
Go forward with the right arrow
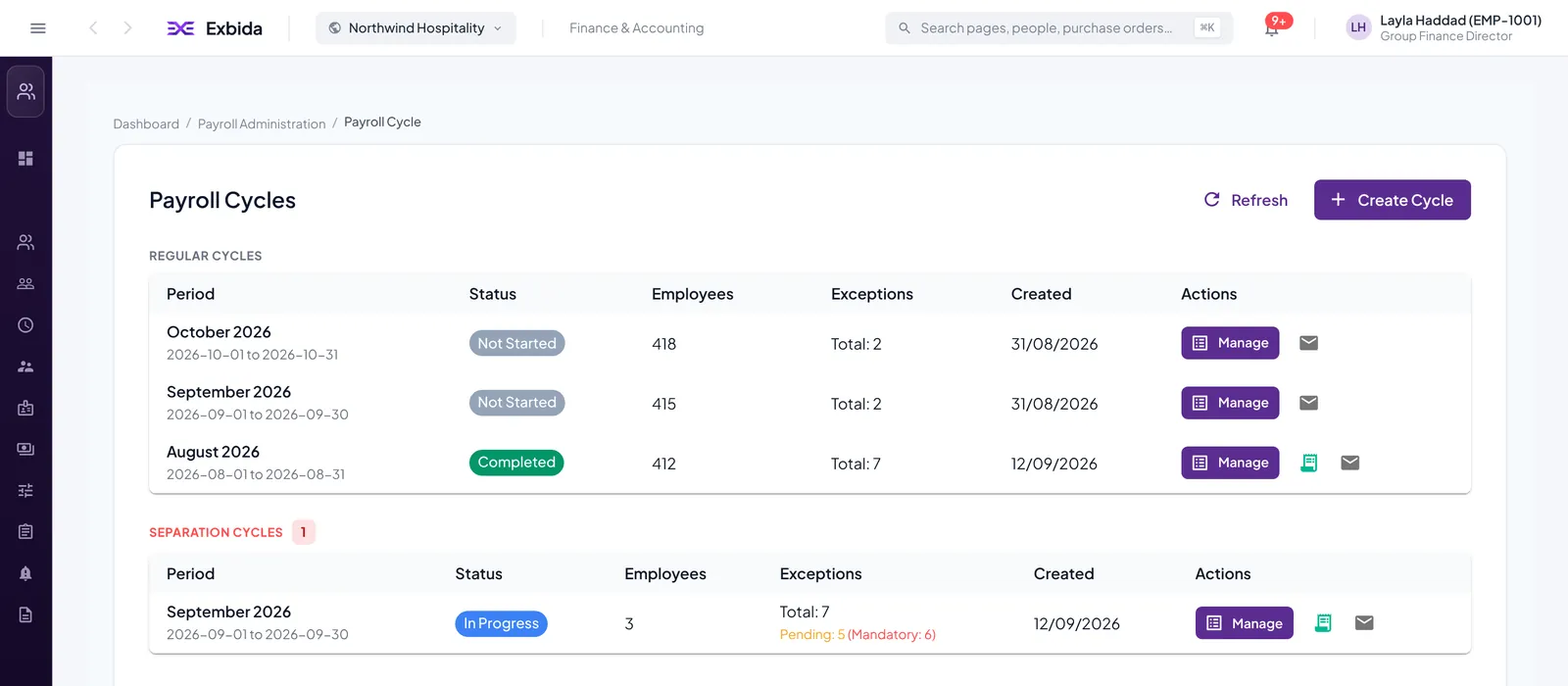pos(127,28)
